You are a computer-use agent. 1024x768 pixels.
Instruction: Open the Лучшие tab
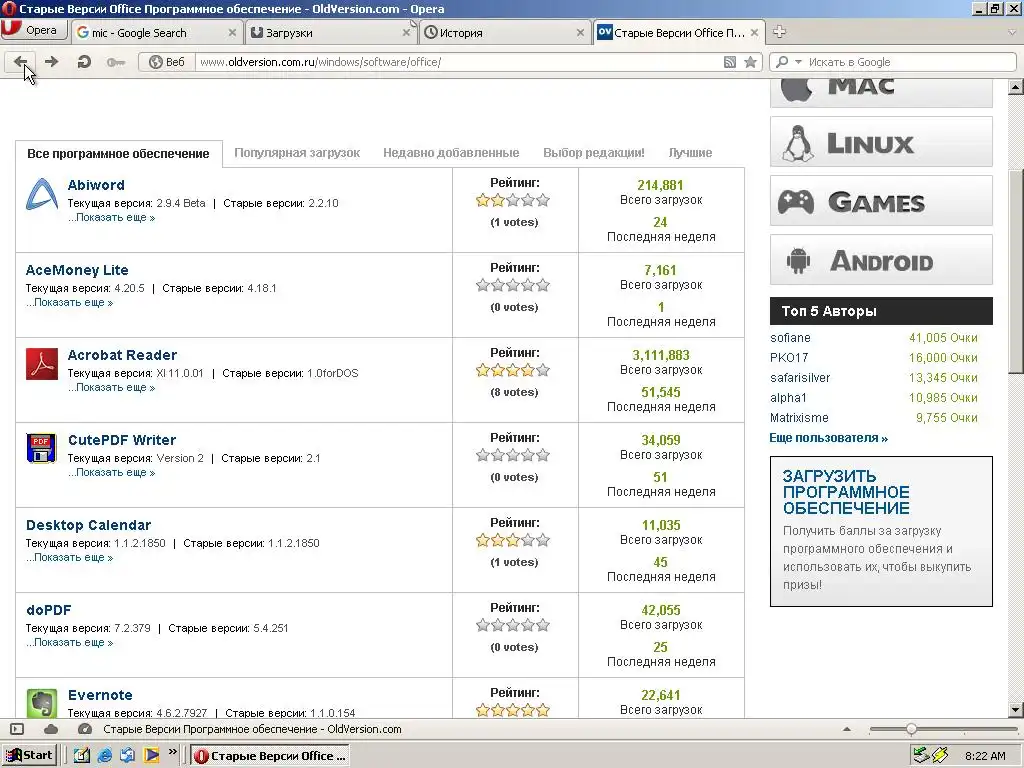click(x=690, y=153)
